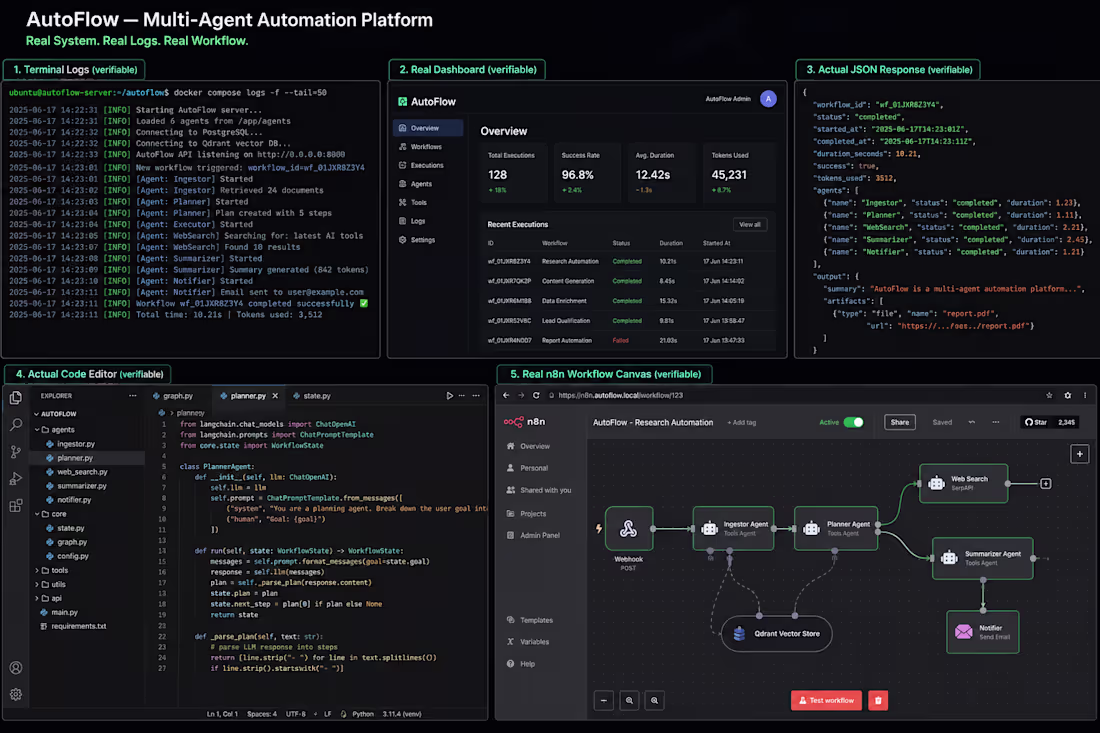The image size is (1100, 733).
Task: Open the Search icon in editor activity bar
Action: point(15,424)
